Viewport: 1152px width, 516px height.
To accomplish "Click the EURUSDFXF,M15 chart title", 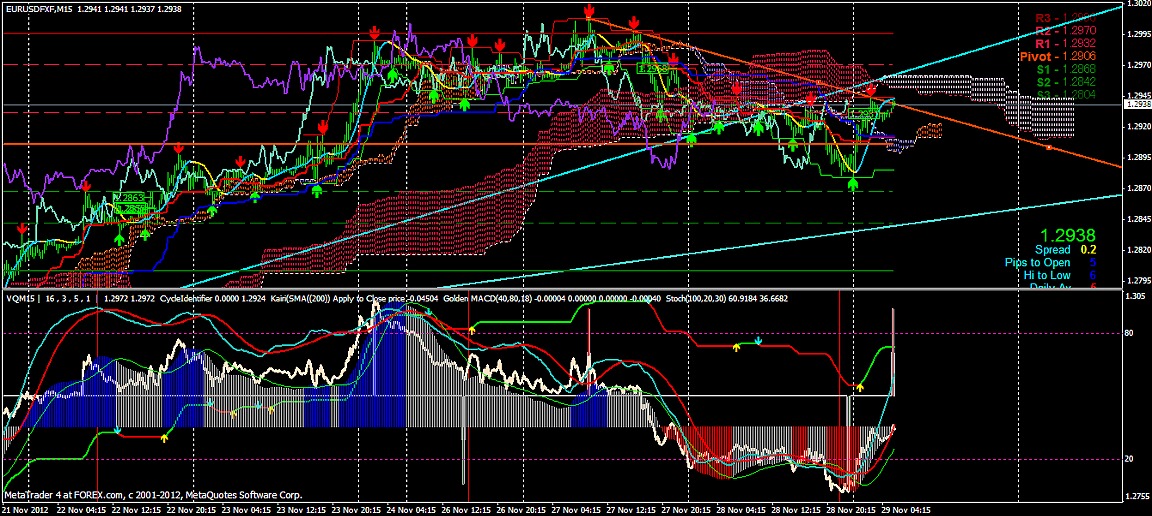I will (43, 8).
